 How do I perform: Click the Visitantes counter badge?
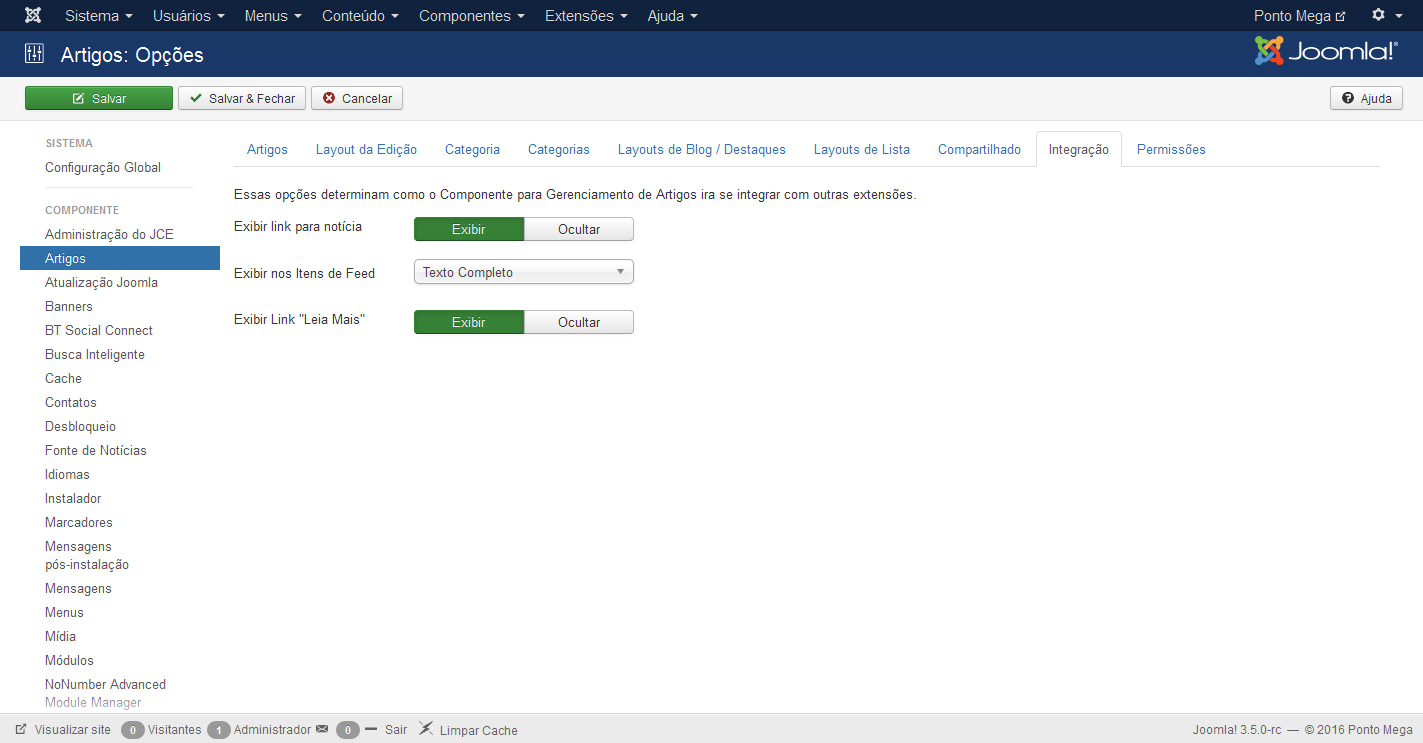point(133,729)
